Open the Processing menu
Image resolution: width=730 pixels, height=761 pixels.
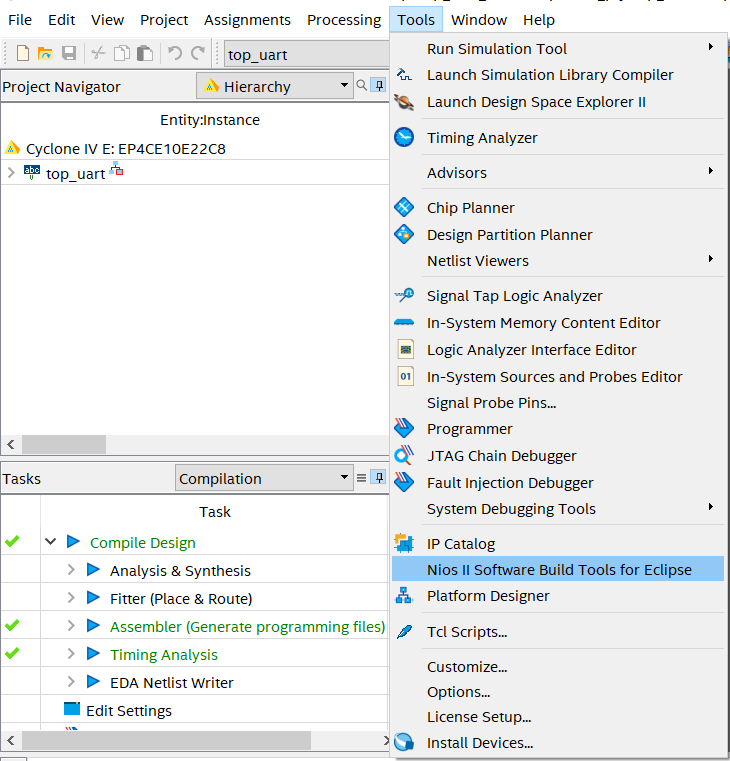(344, 20)
